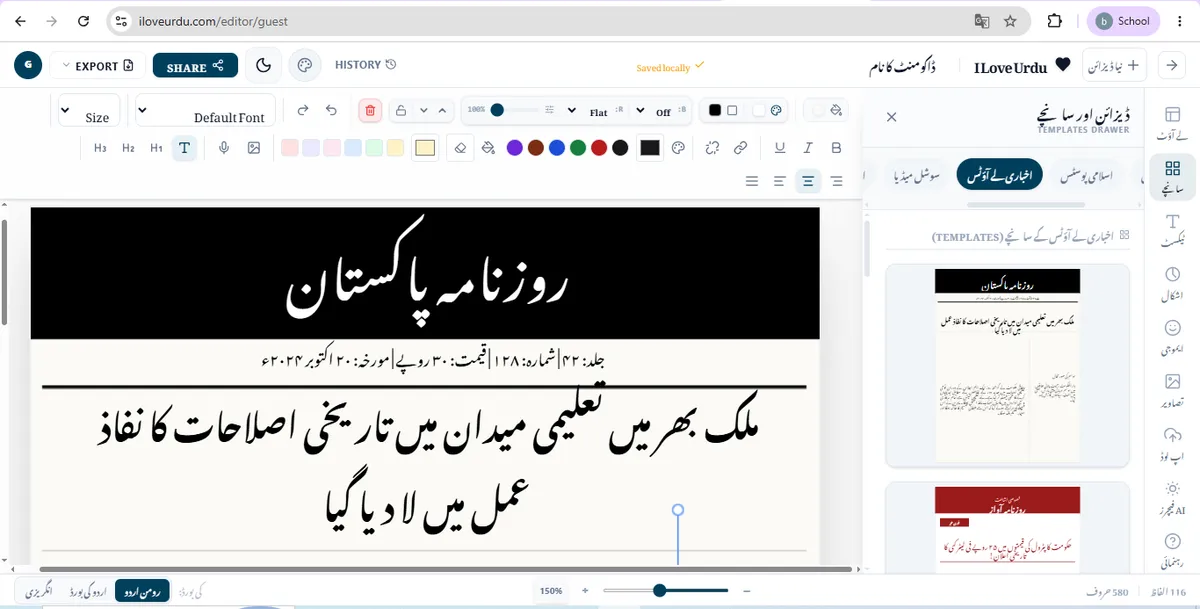Click the red delete trash icon
Image resolution: width=1200 pixels, height=609 pixels.
pyautogui.click(x=370, y=111)
